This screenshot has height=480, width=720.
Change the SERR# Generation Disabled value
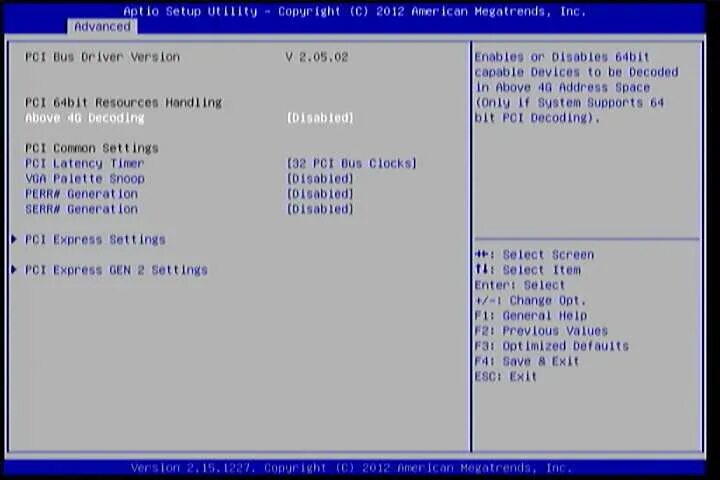(x=320, y=209)
